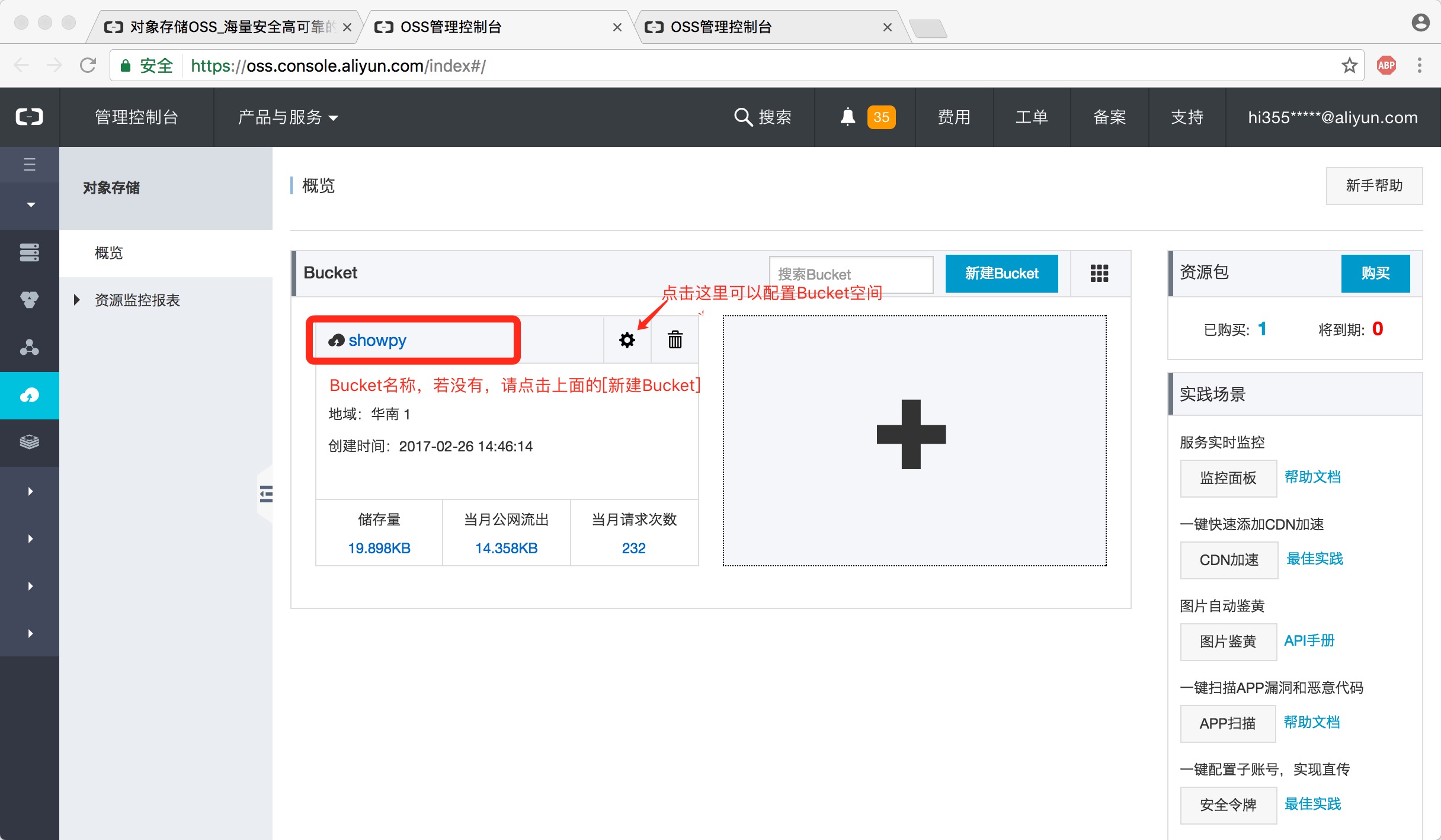This screenshot has height=840, width=1441.
Task: Click the 232 request count value
Action: [633, 548]
